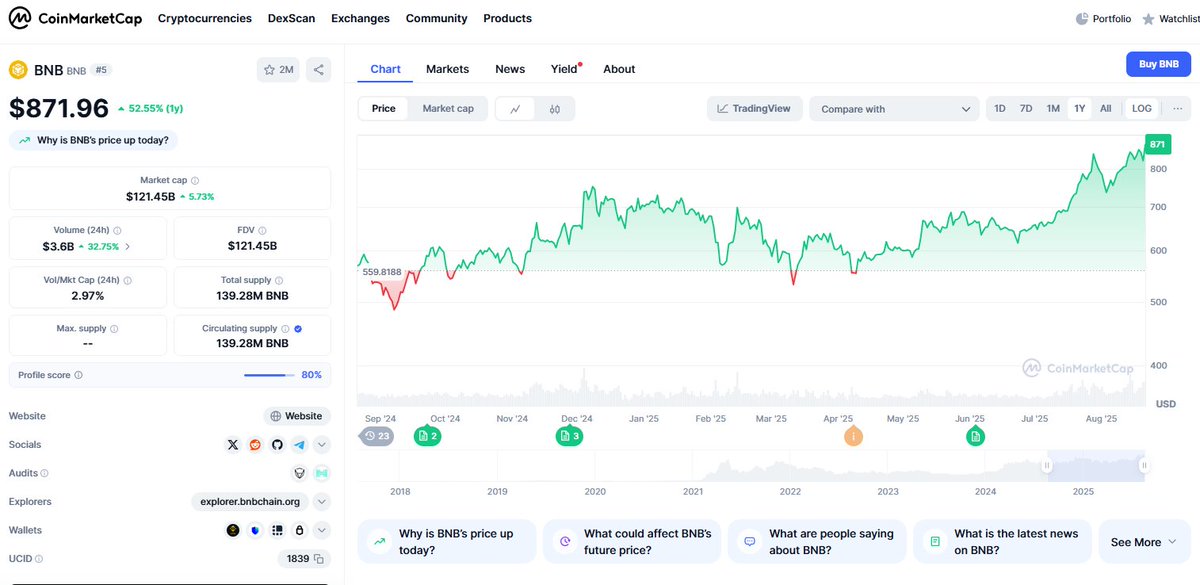Grab the right range slider handle
This screenshot has width=1200, height=585.
coord(1144,465)
